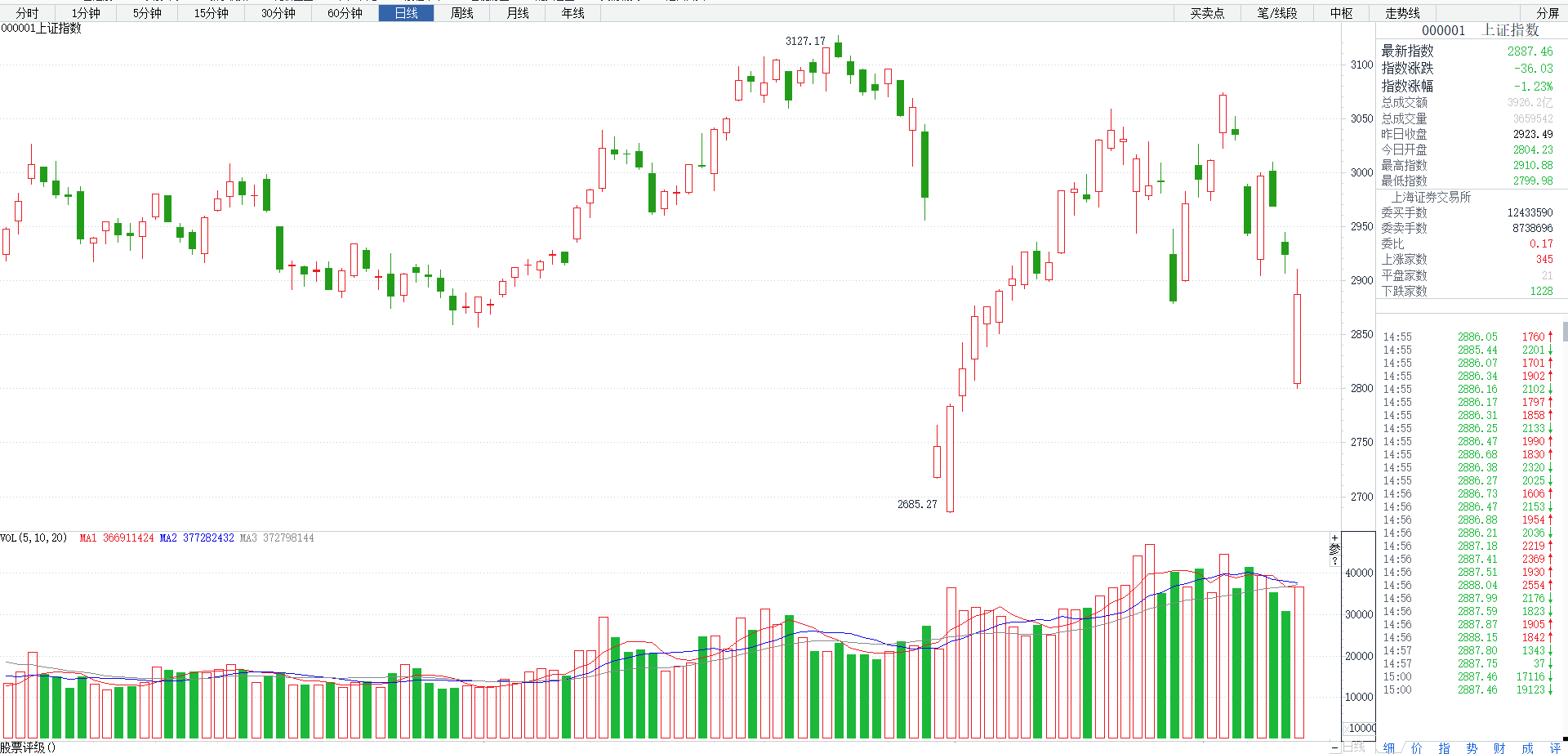Switch to 年线 yearly tab
1568x754 pixels.
coord(572,13)
